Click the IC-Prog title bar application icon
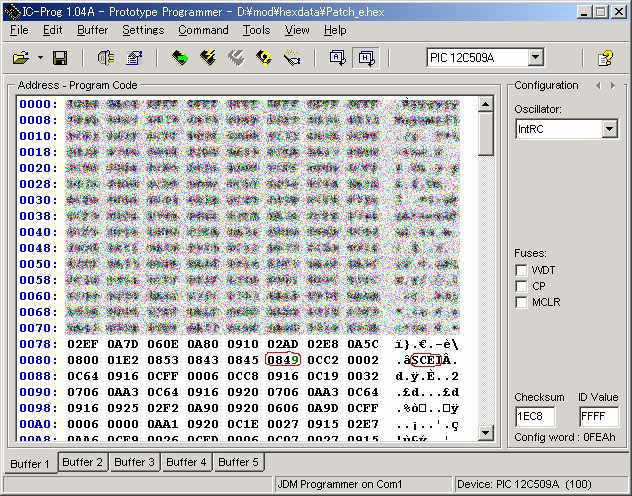The image size is (632, 496). click(14, 12)
